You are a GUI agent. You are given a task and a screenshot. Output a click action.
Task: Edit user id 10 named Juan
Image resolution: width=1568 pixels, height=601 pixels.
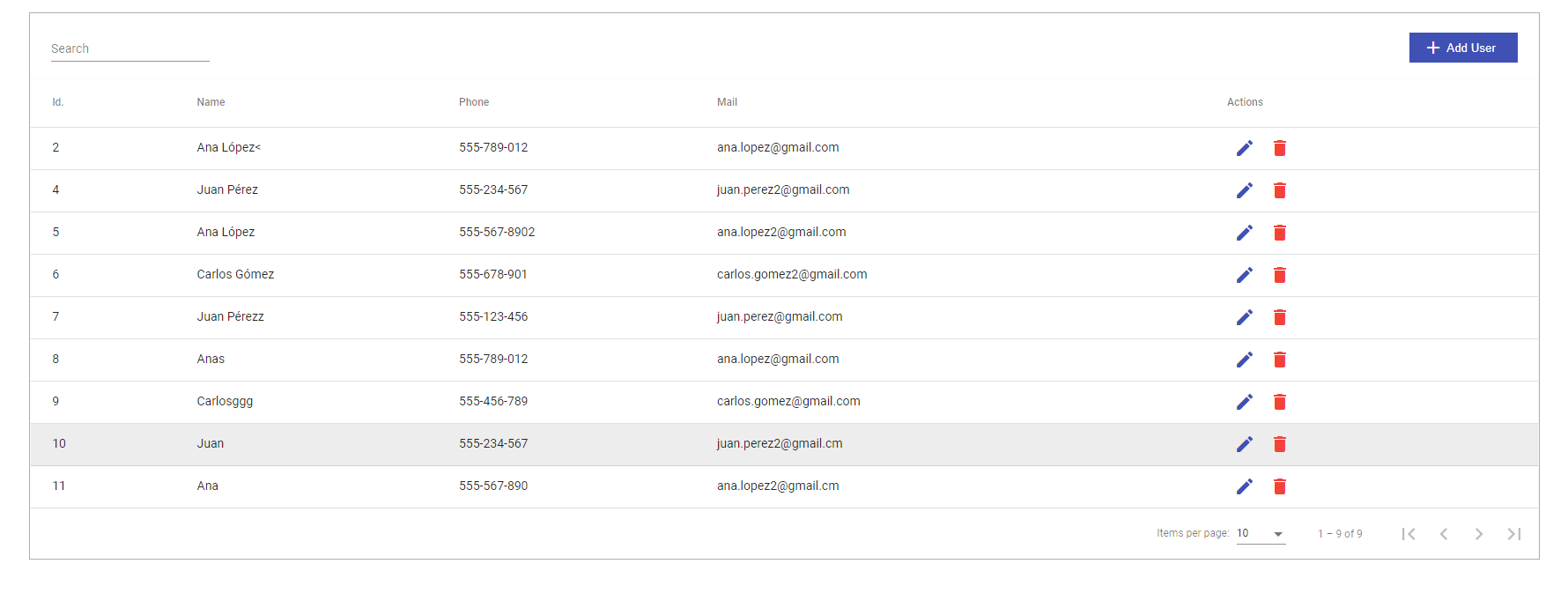tap(1244, 444)
